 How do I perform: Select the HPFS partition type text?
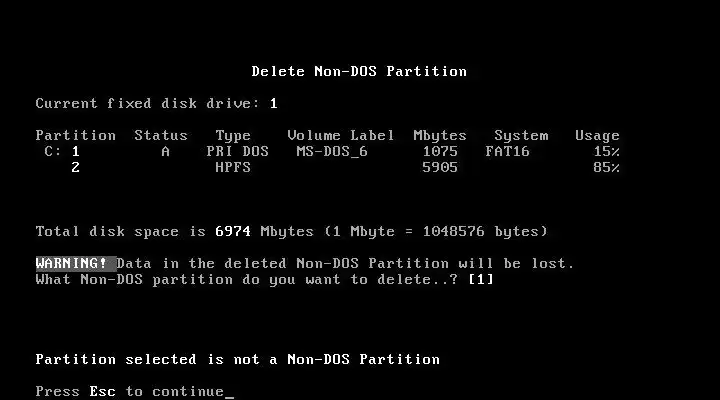(233, 167)
